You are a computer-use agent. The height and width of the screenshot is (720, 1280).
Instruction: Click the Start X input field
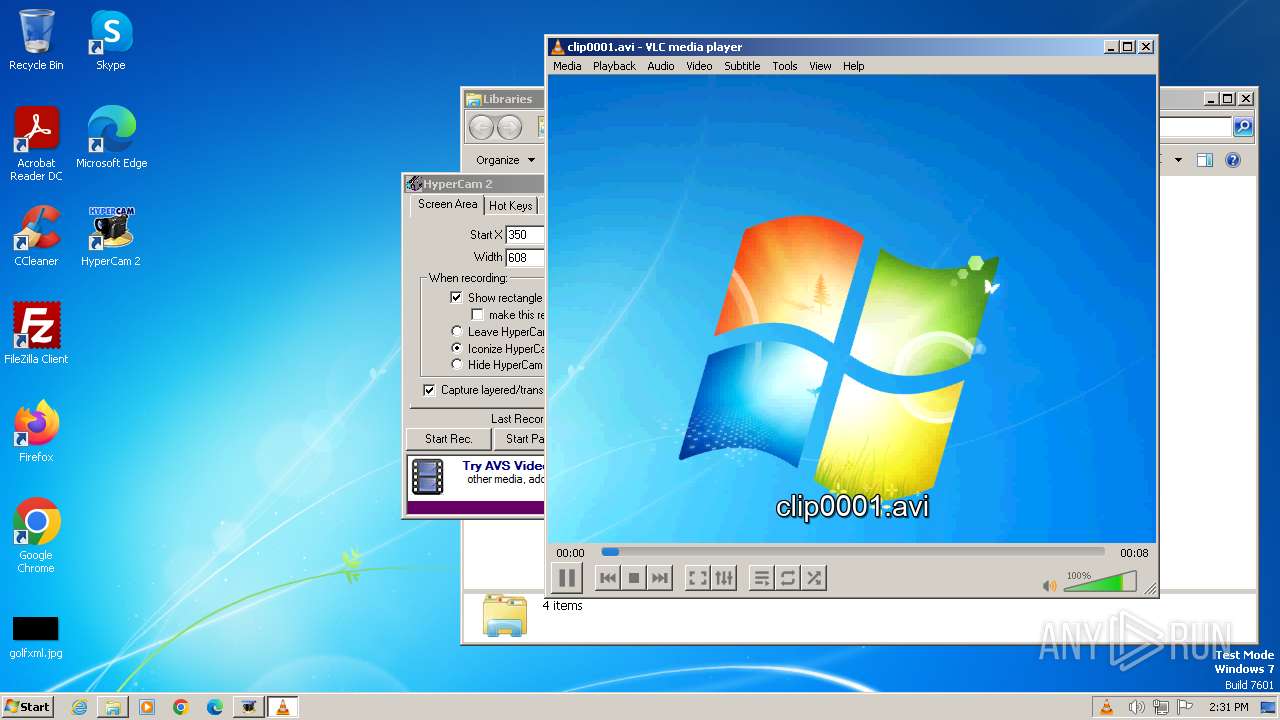[x=524, y=235]
